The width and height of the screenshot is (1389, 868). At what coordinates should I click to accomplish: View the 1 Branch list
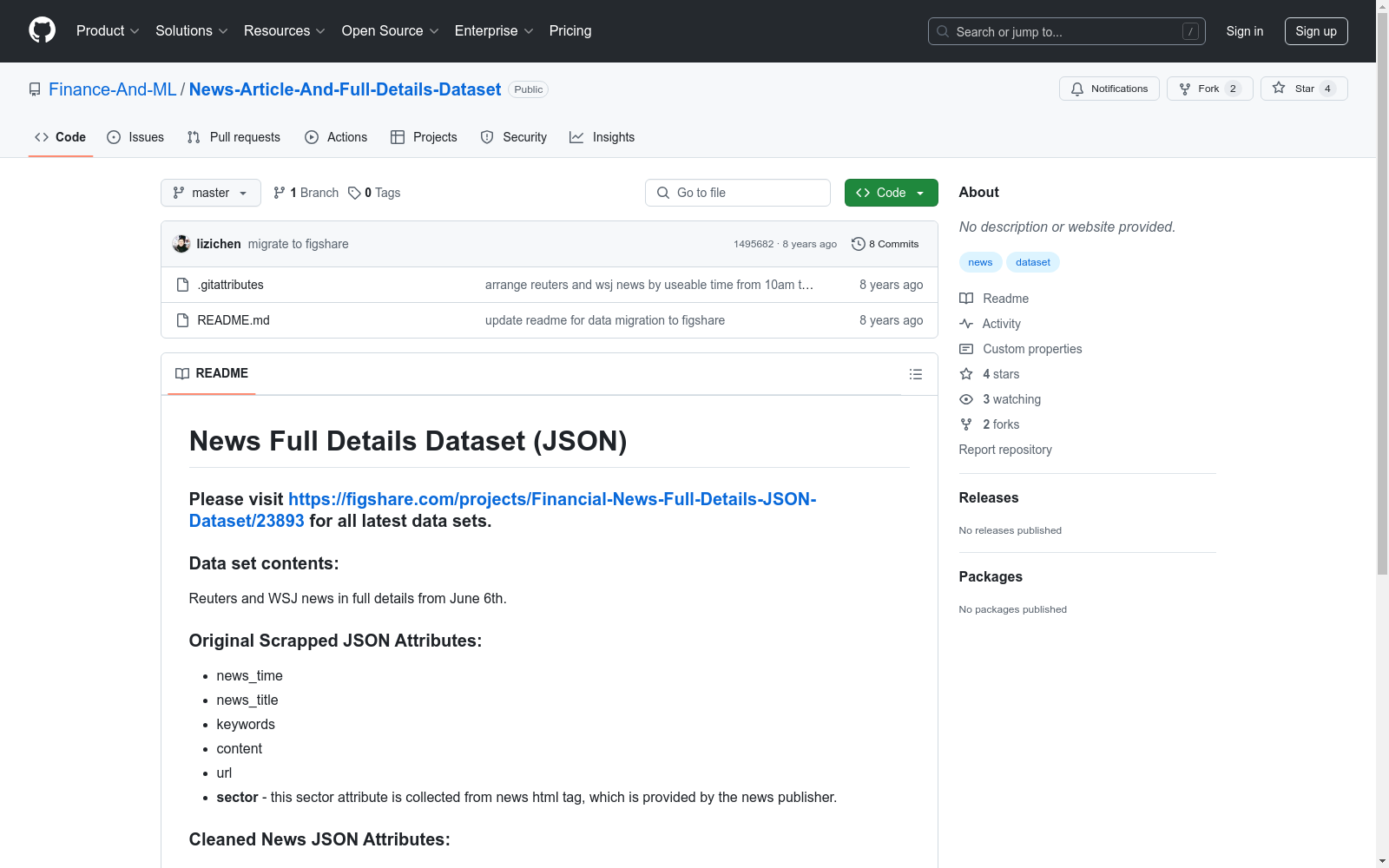pos(306,193)
